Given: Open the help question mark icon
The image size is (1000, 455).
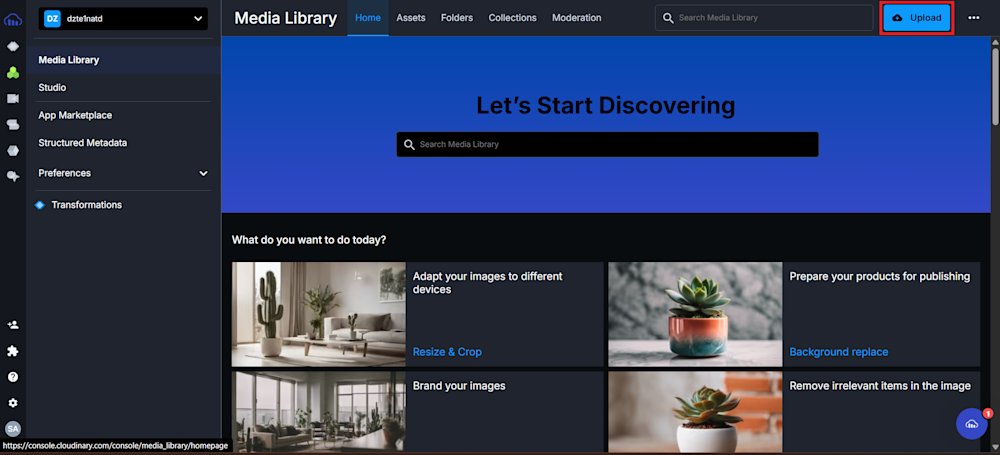Looking at the screenshot, I should coord(13,377).
